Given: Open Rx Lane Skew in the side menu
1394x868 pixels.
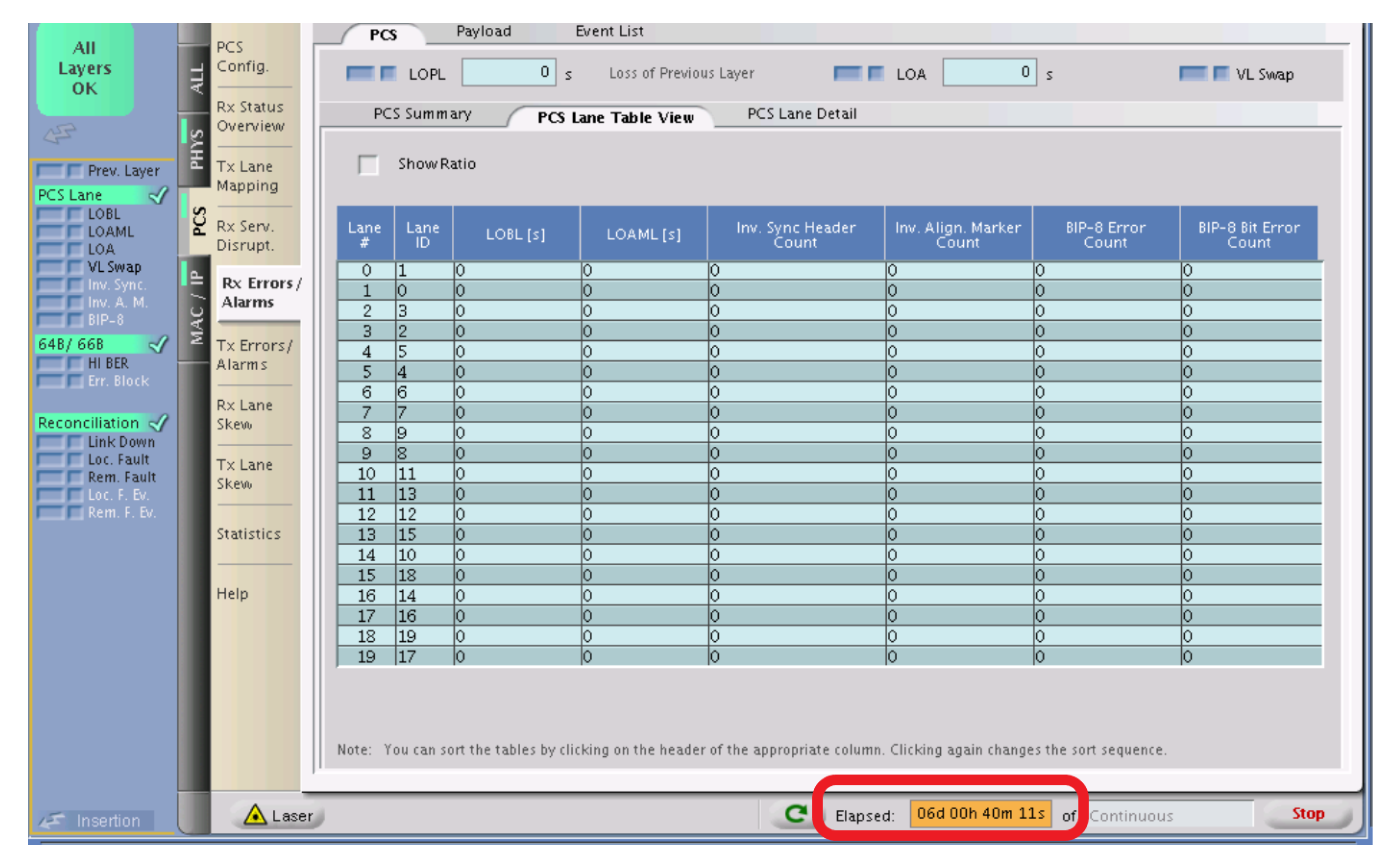Looking at the screenshot, I should pos(244,414).
